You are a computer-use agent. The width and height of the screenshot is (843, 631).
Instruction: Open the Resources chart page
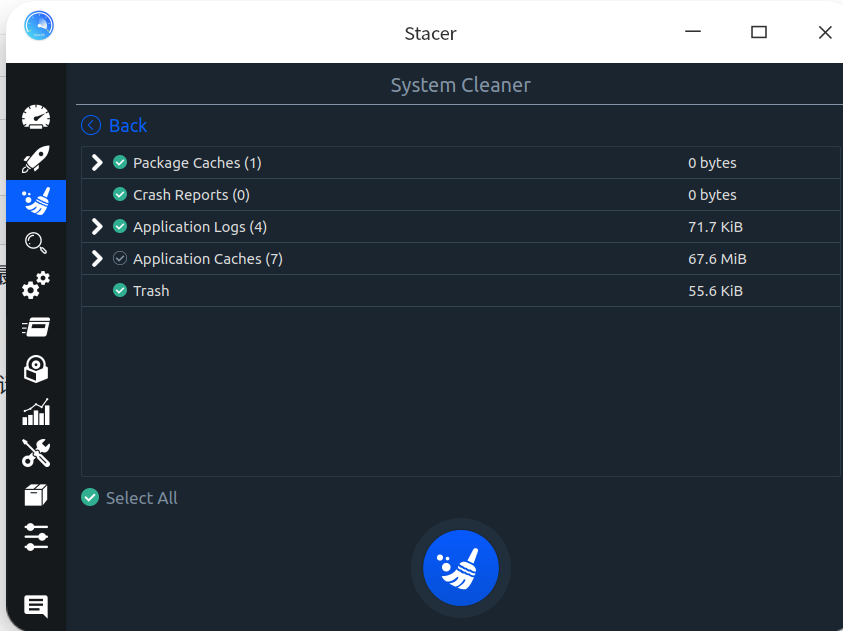[x=36, y=412]
